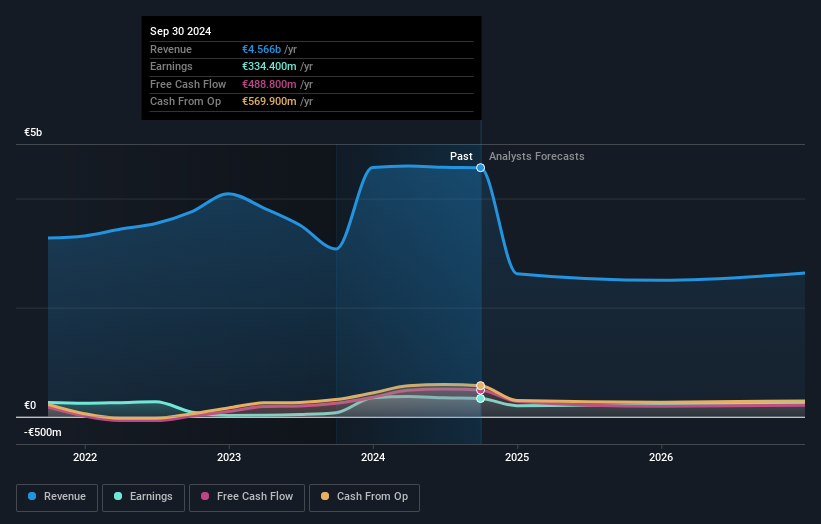Click the €0 y-axis label
This screenshot has width=821, height=524.
coord(30,405)
